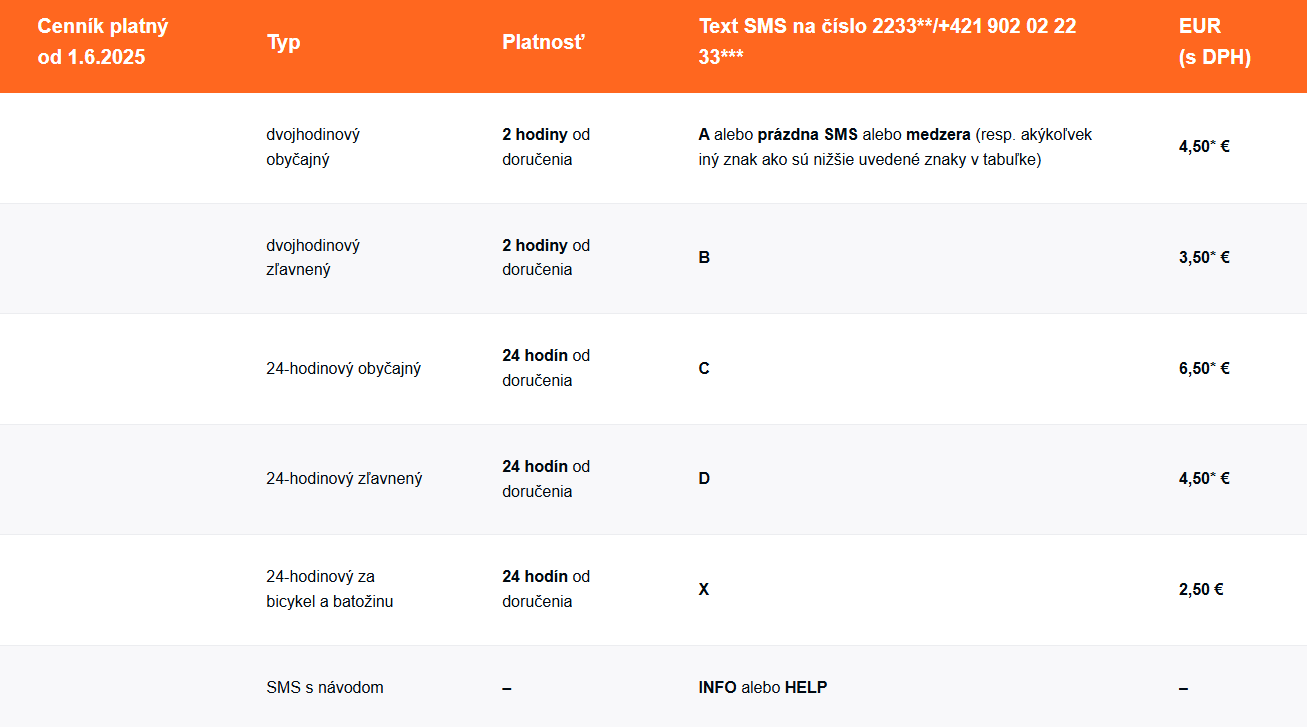1307x727 pixels.
Task: Click the 3,50* € price
Action: (x=1204, y=257)
